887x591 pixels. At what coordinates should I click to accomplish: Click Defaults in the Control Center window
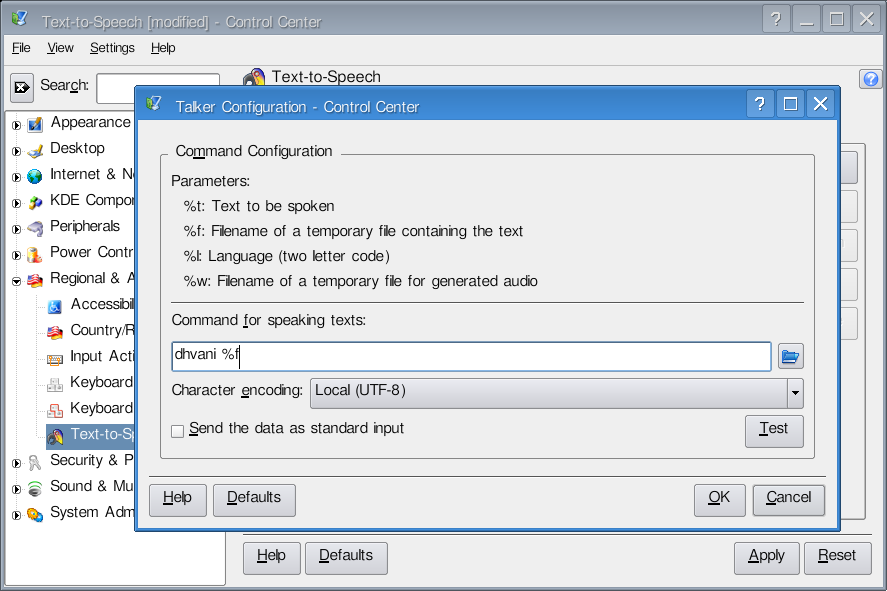pos(346,558)
